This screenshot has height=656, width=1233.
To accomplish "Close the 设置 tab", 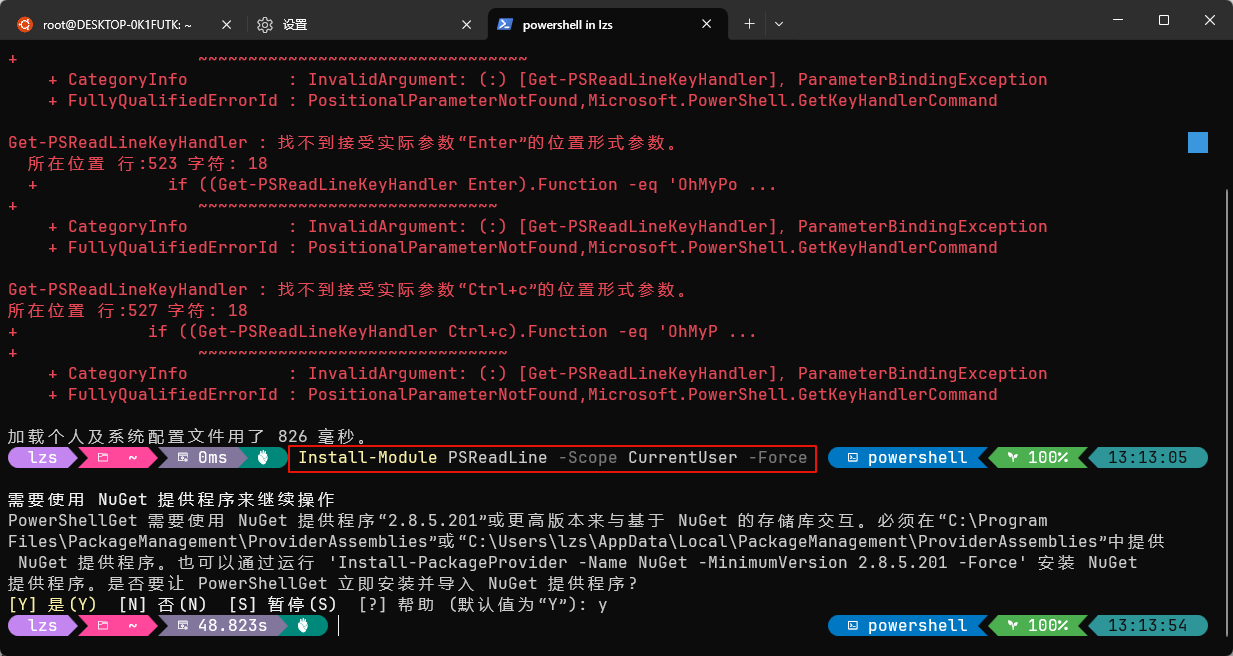I will 467,24.
